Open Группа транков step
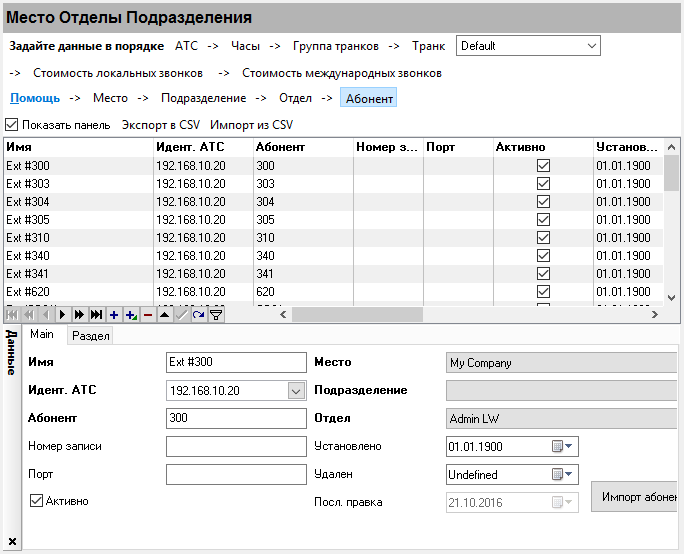Viewport: 684px width, 554px height. tap(335, 46)
